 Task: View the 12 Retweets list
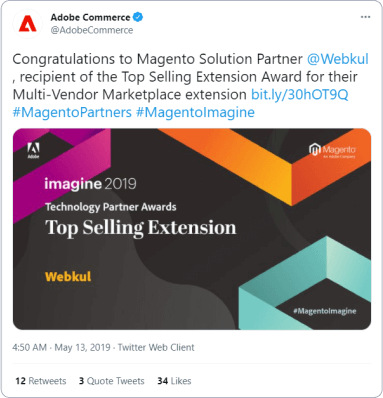[x=41, y=381]
